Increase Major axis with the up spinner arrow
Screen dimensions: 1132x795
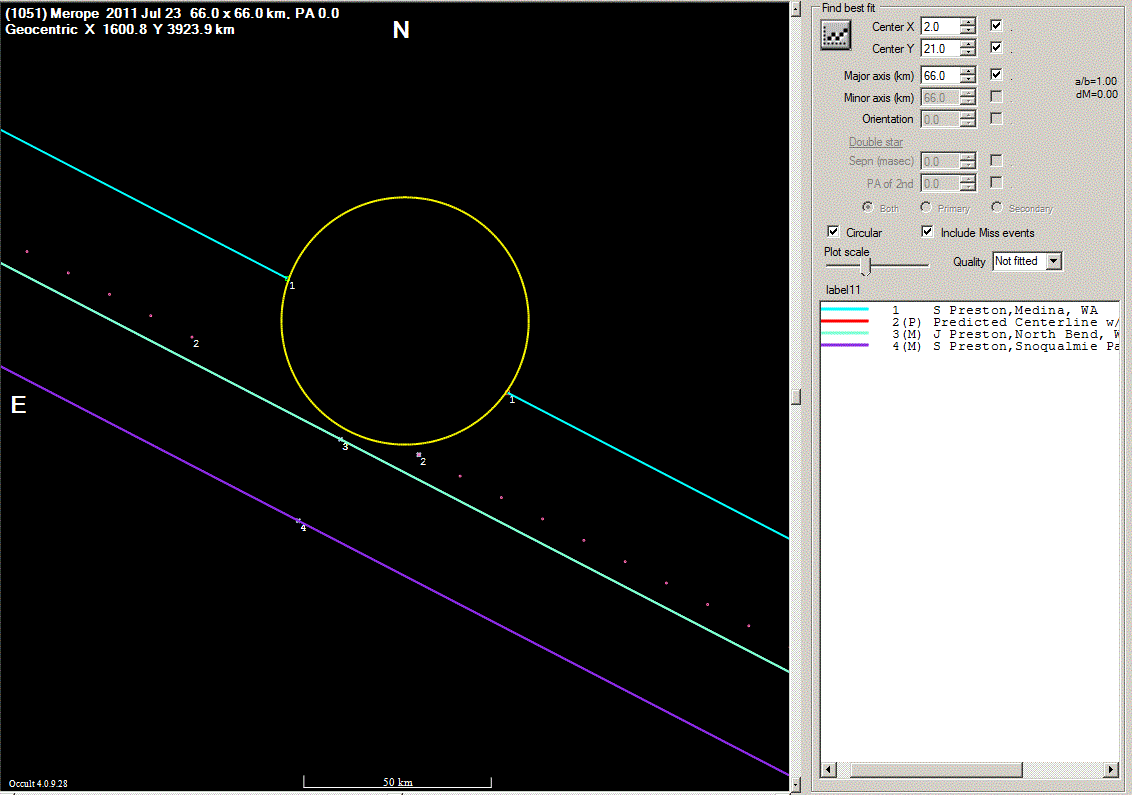coord(967,71)
